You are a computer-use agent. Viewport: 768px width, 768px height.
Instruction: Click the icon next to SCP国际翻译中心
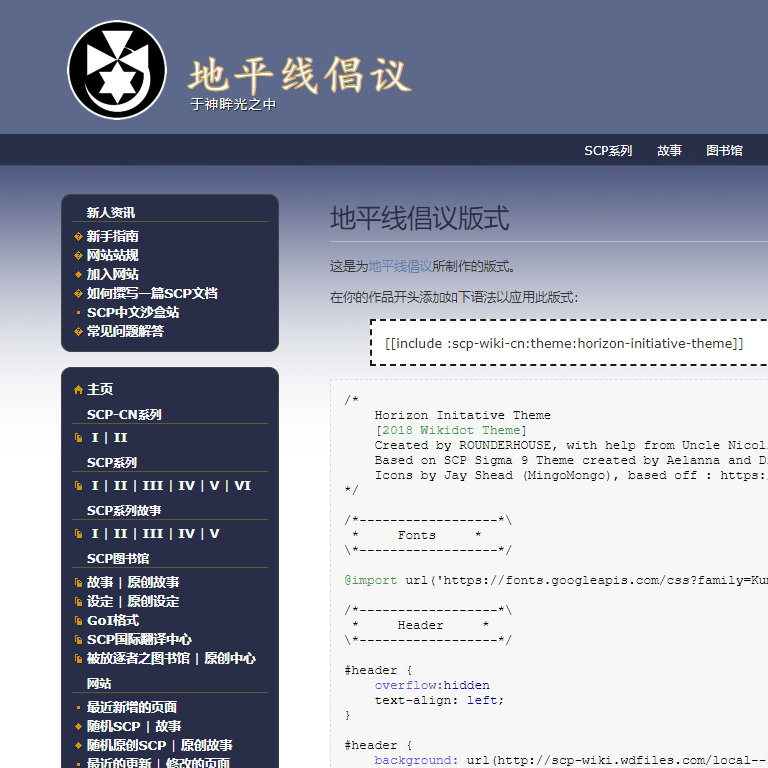click(x=78, y=640)
